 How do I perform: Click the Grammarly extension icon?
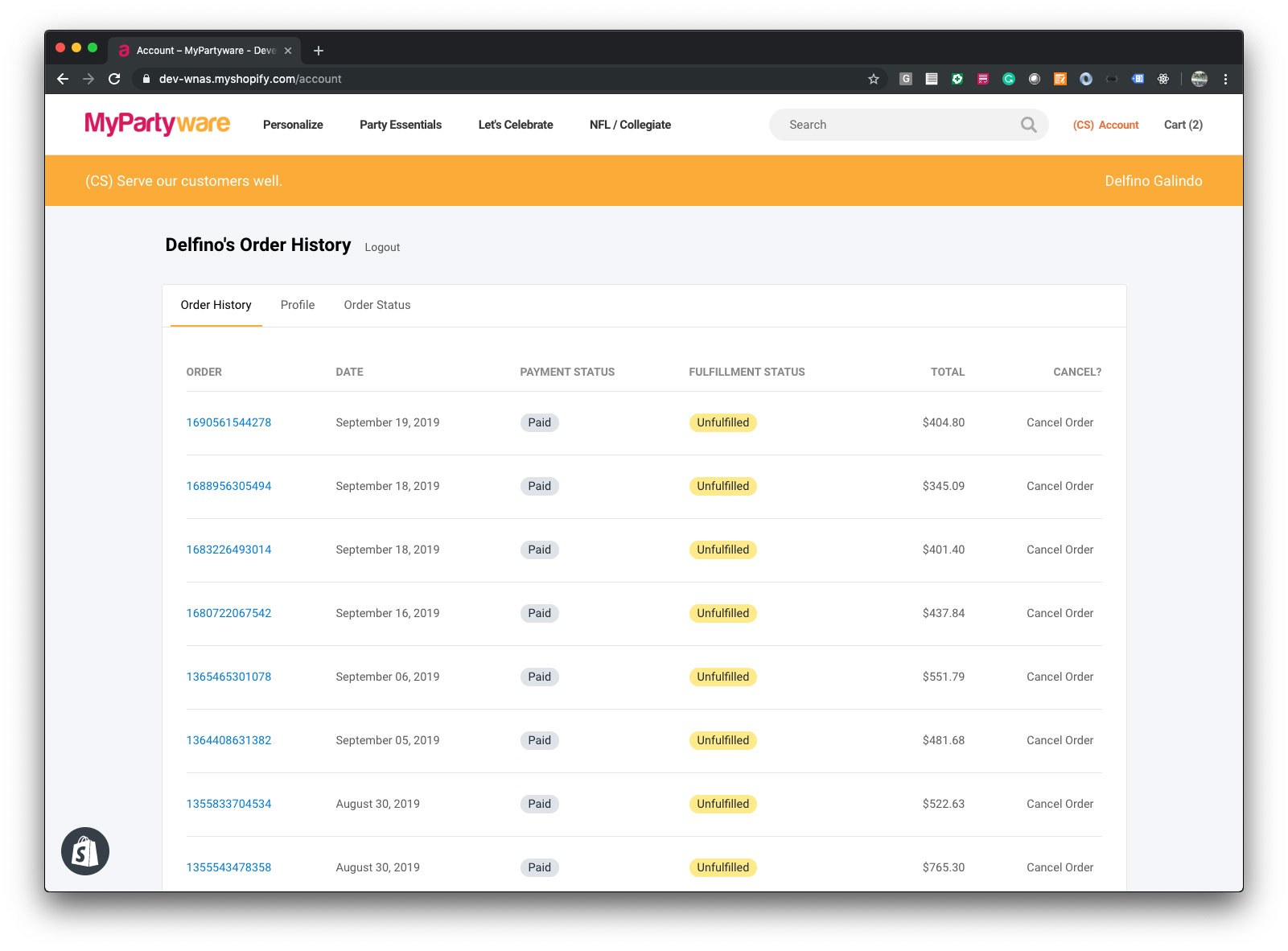1008,79
